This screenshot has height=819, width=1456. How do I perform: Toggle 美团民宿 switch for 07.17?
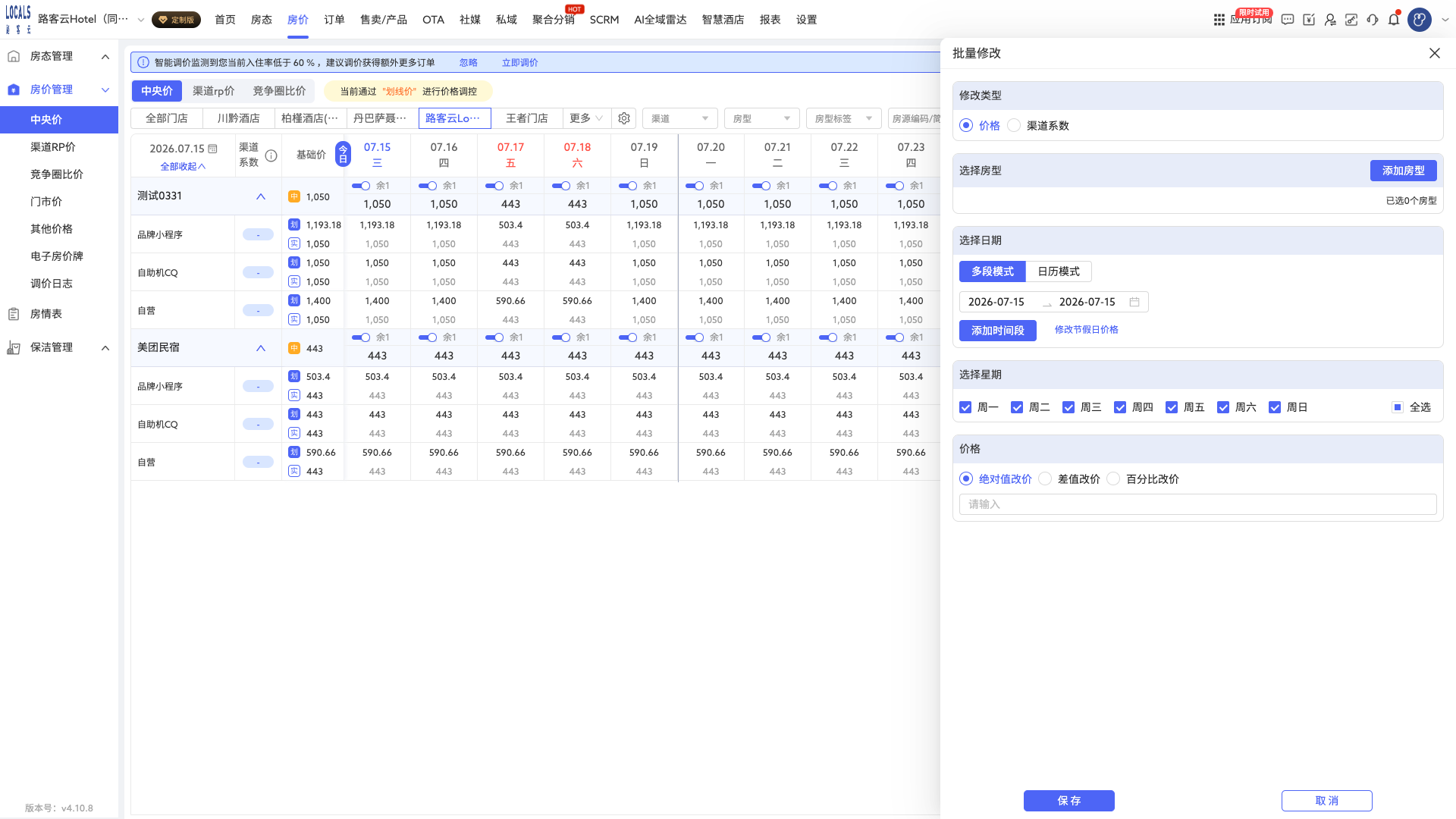[494, 337]
